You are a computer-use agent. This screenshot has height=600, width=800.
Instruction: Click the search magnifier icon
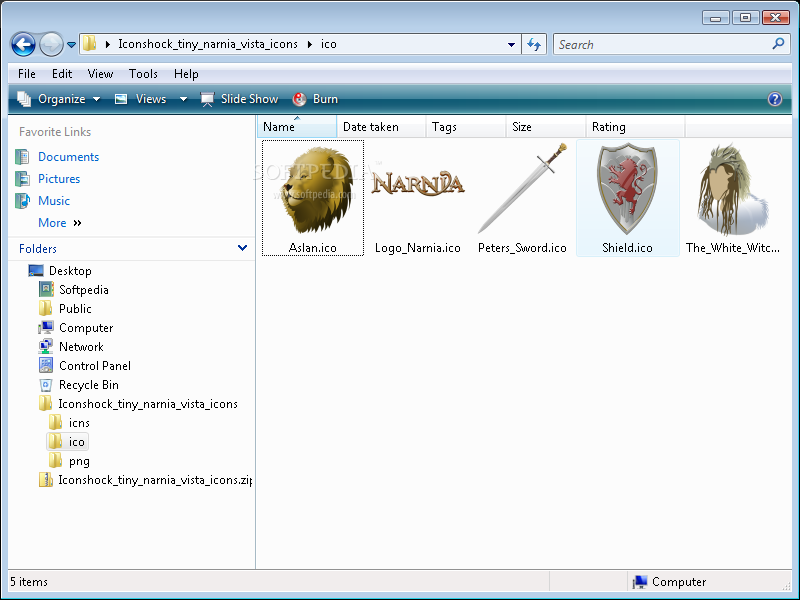pos(779,44)
